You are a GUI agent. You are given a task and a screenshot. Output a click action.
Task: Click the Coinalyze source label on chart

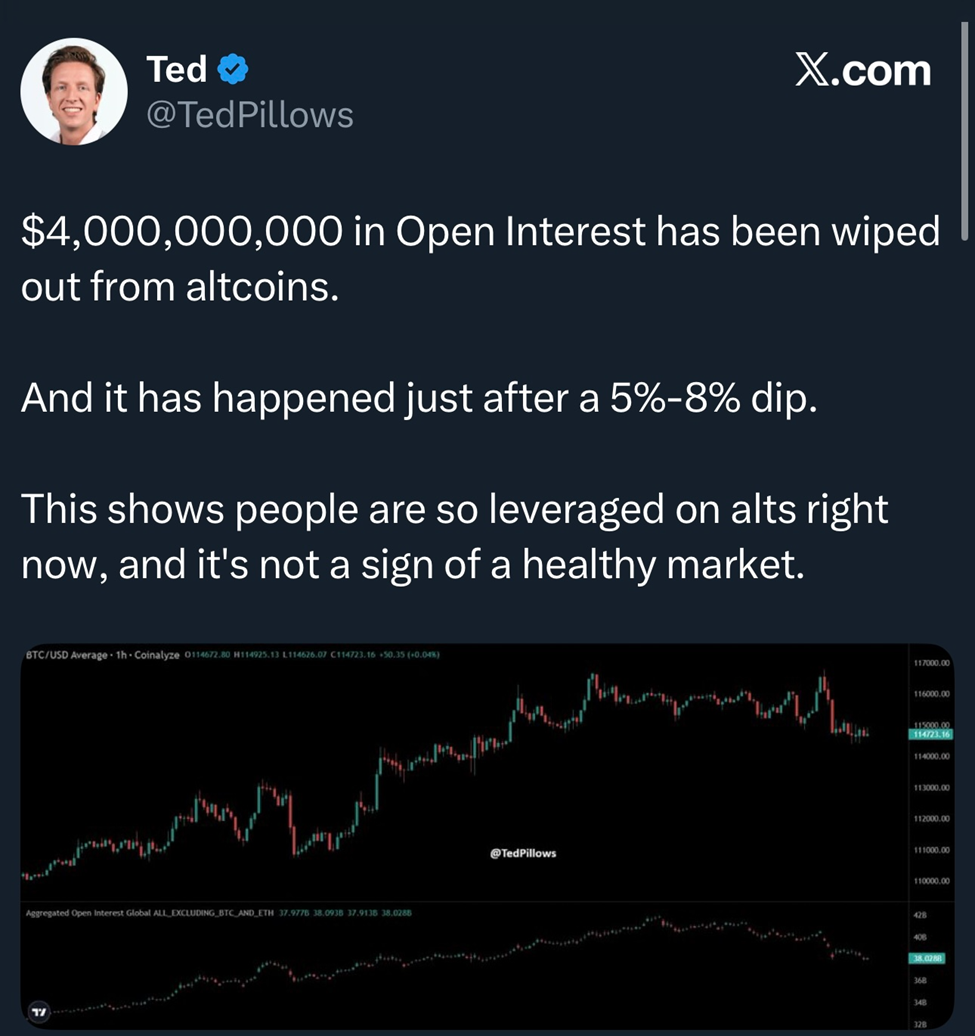154,655
